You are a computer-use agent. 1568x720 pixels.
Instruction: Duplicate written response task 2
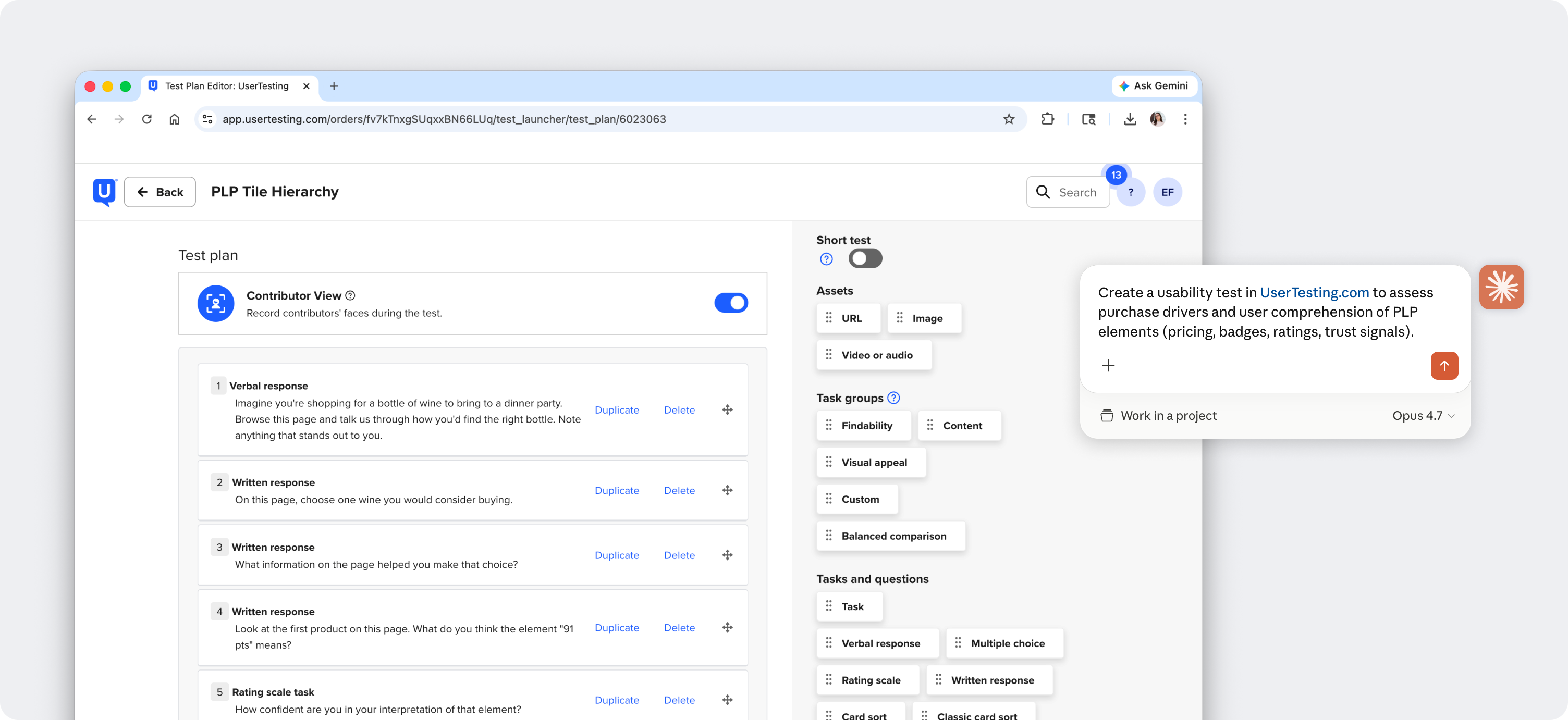click(x=616, y=490)
